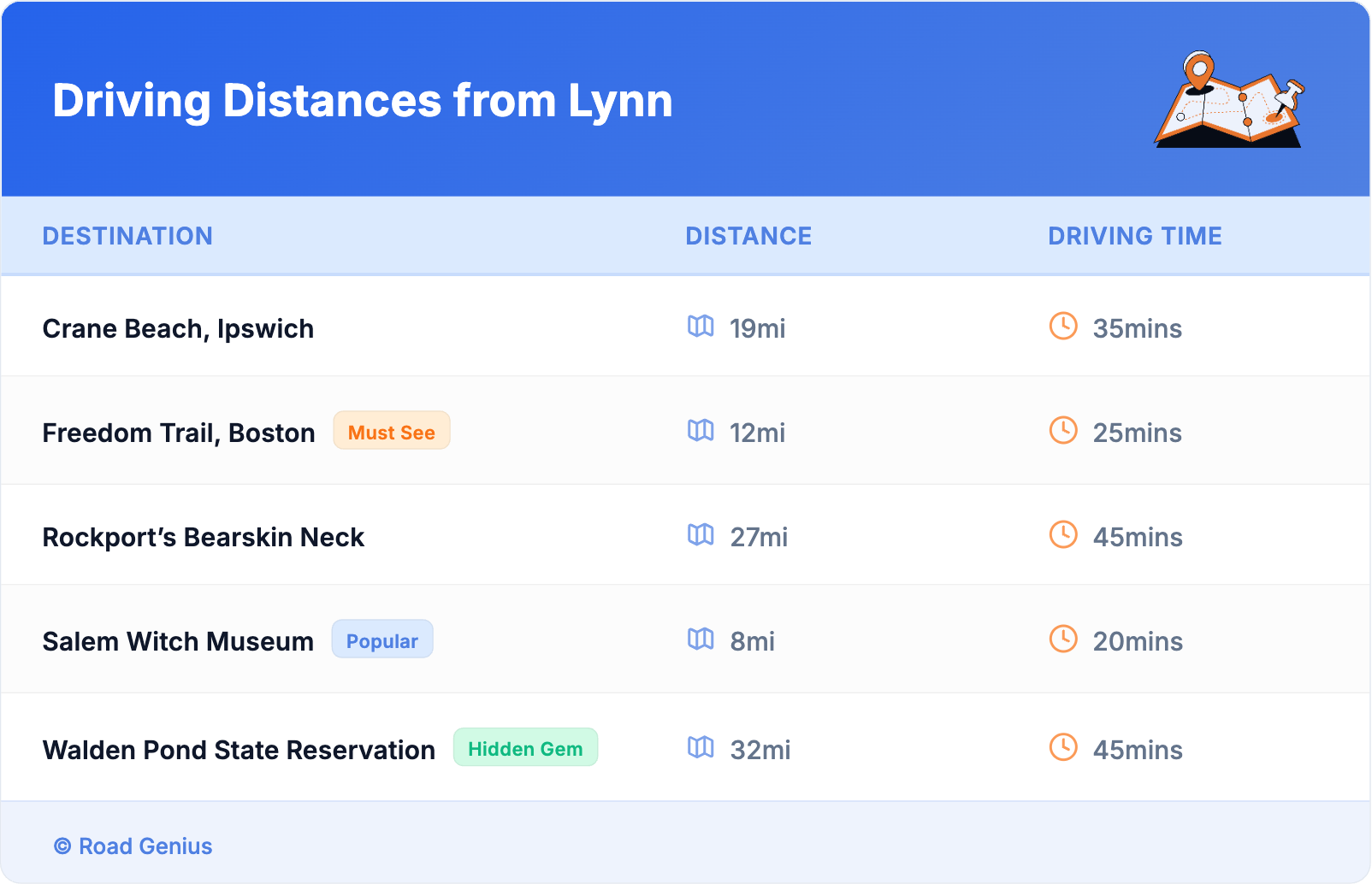Click the clock icon beside 20mins

tap(1063, 639)
